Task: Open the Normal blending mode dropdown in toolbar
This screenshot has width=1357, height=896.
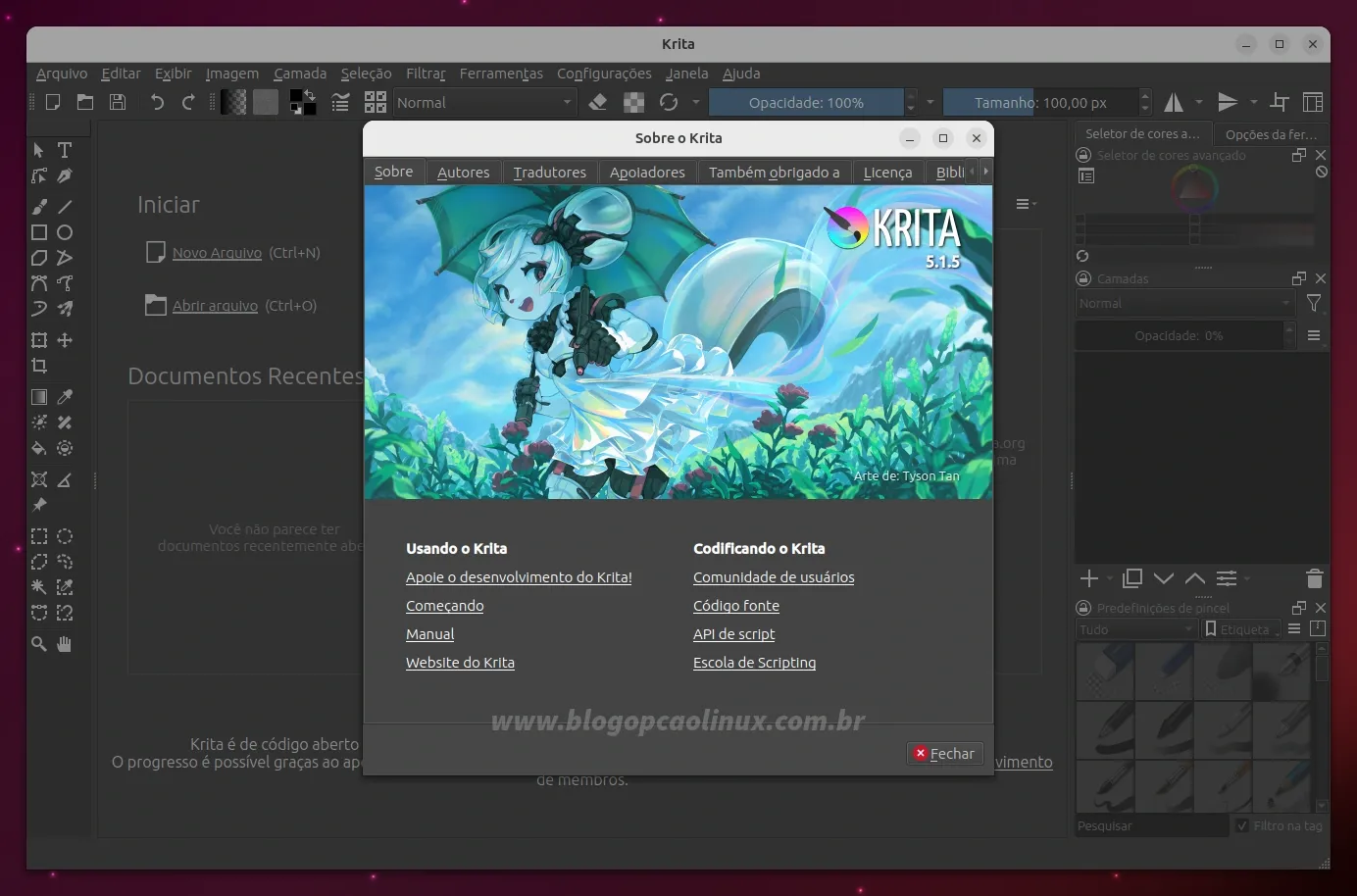Action: pos(484,102)
